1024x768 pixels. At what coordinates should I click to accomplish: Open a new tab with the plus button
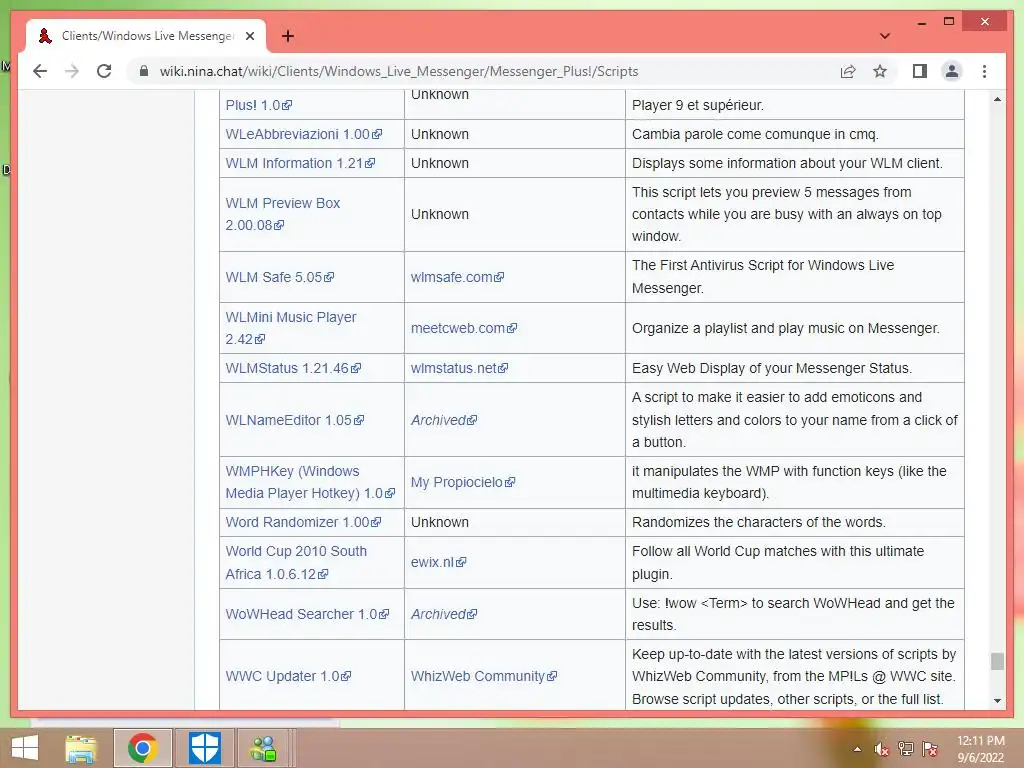click(x=287, y=36)
